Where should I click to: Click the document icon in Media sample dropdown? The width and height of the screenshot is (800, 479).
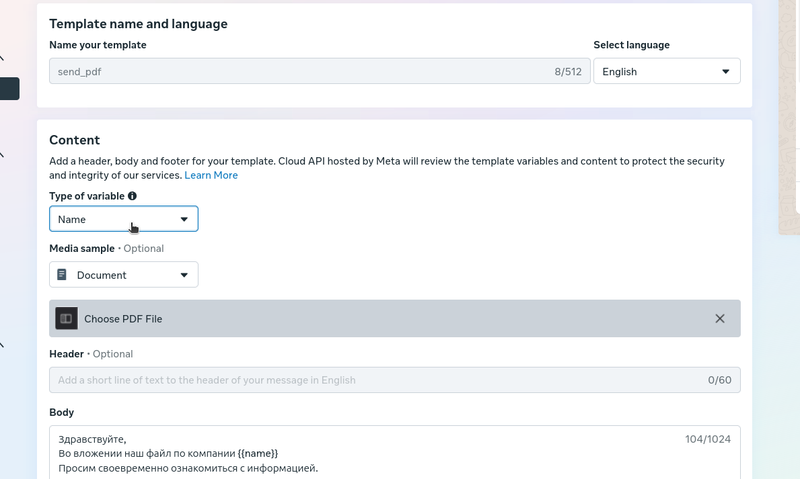(x=62, y=275)
